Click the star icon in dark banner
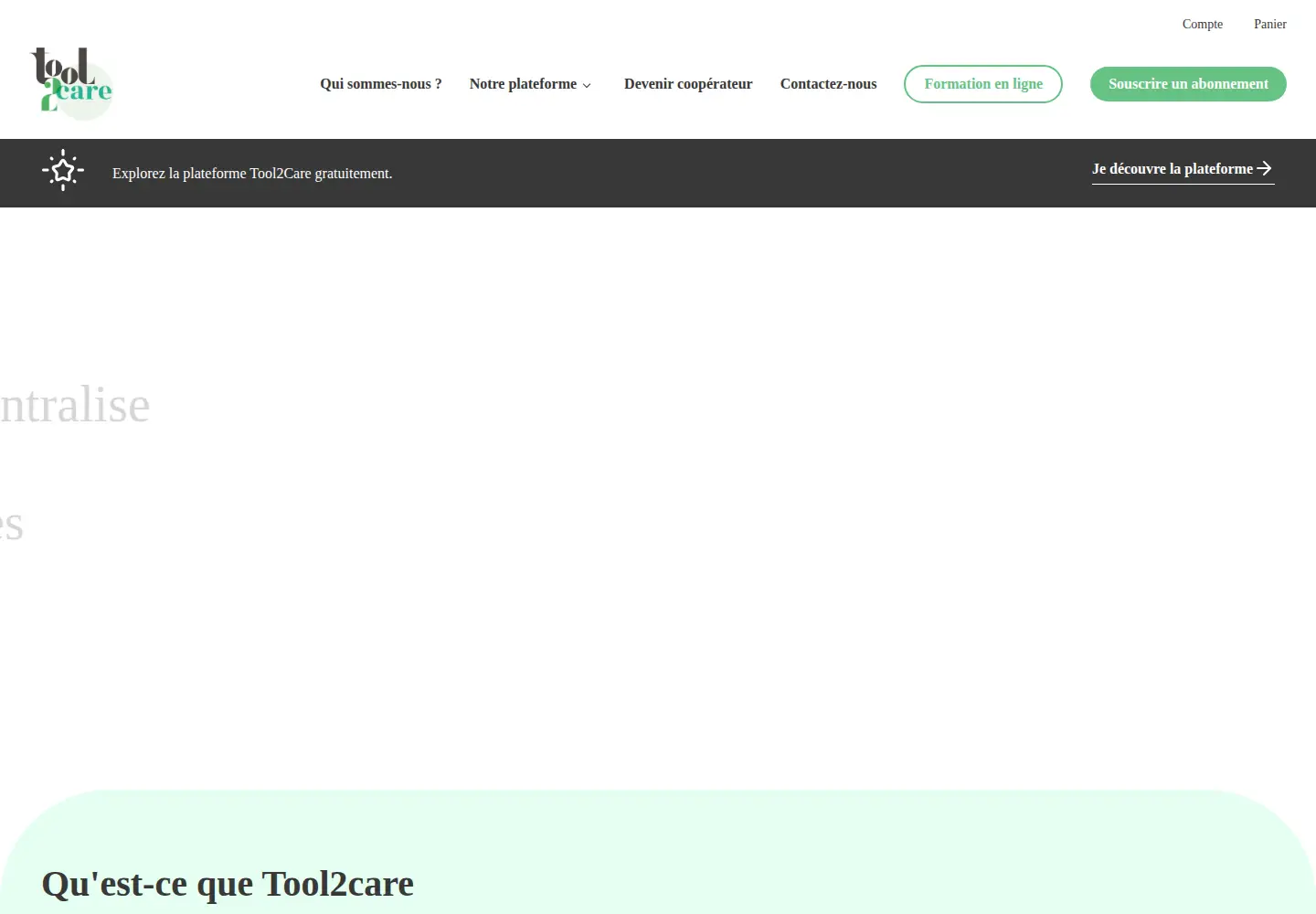This screenshot has width=1316, height=914. (x=63, y=170)
